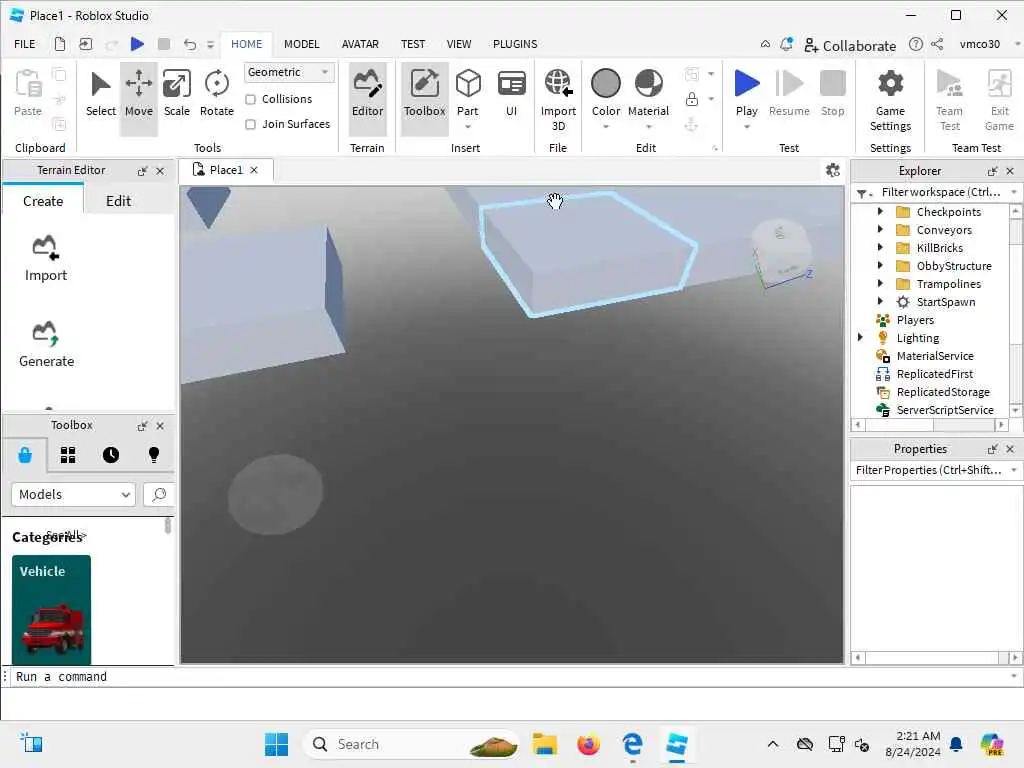Open viewport settings gear icon

pos(833,170)
